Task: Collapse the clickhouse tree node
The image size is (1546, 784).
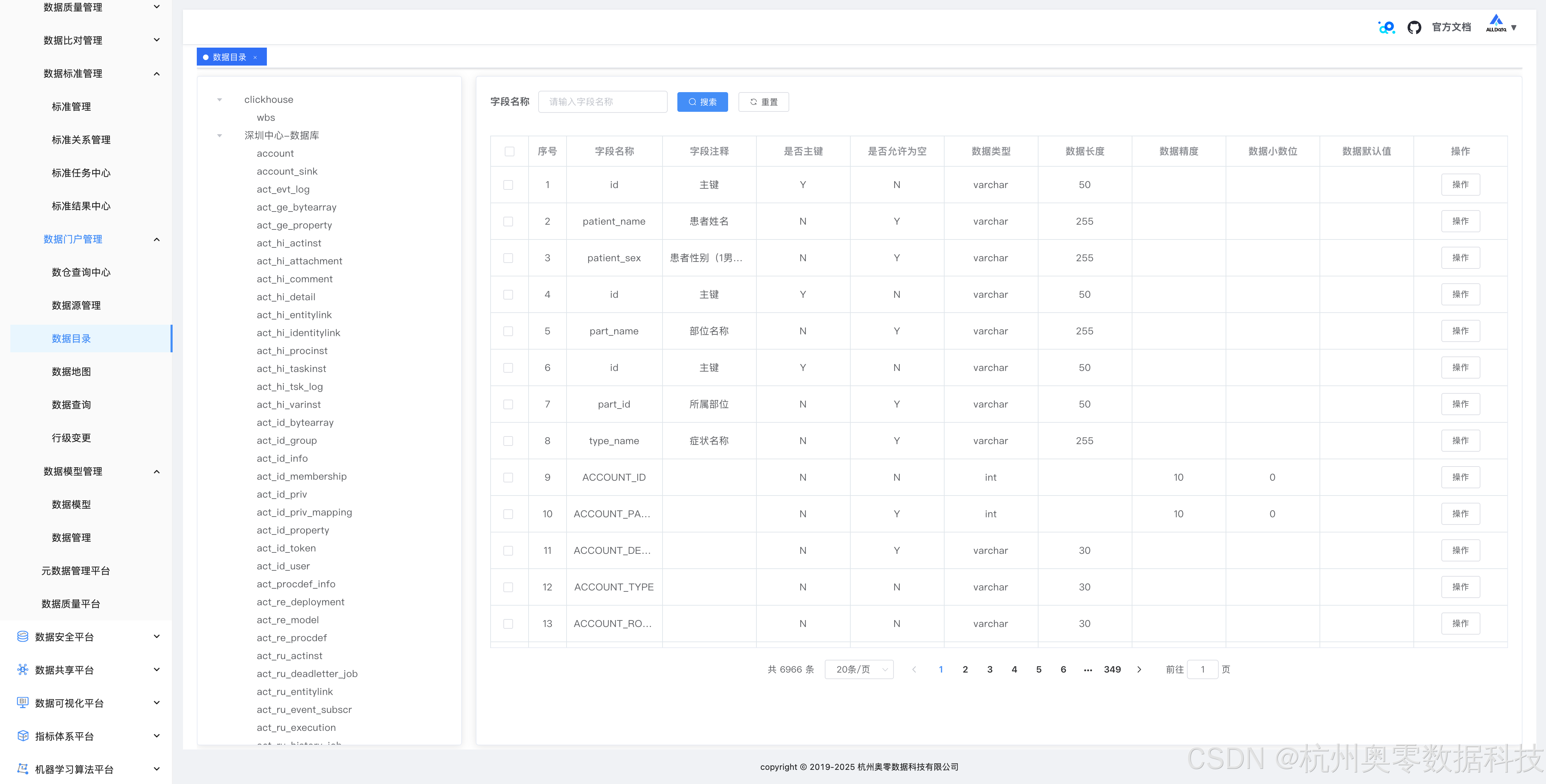Action: click(220, 100)
